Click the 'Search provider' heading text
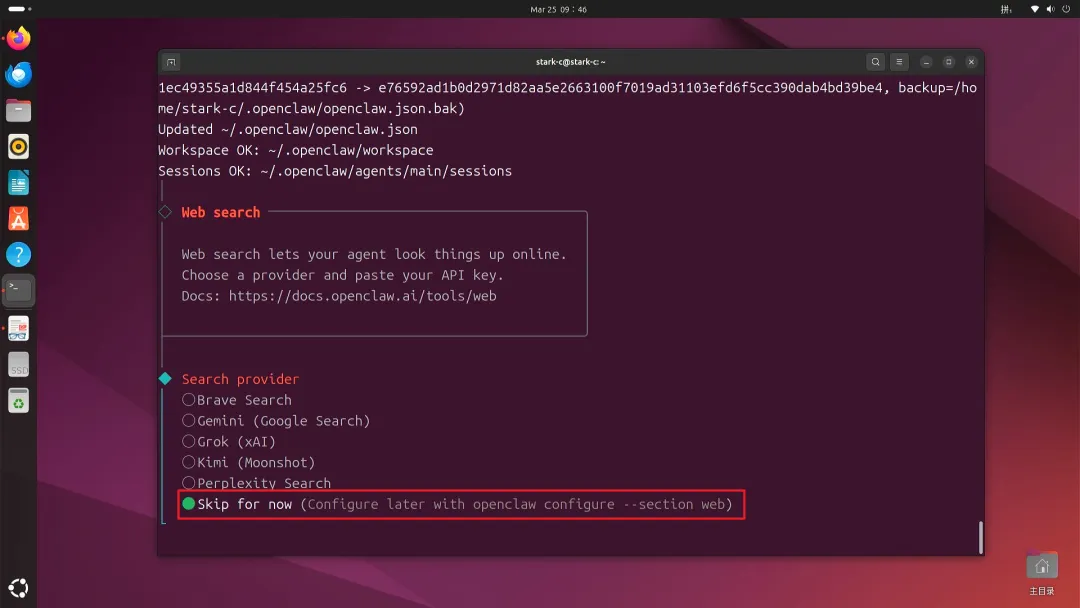Image resolution: width=1080 pixels, height=608 pixels. 240,379
